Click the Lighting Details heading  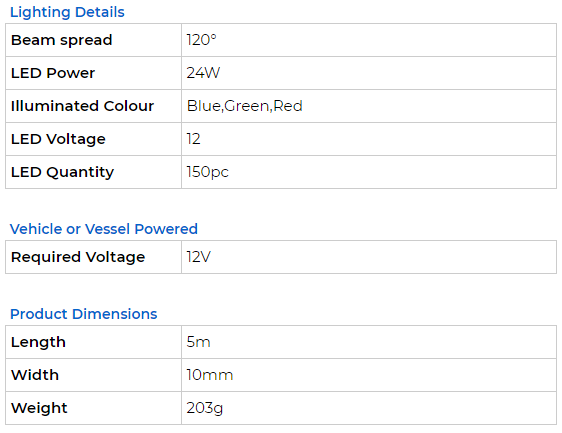click(x=67, y=12)
